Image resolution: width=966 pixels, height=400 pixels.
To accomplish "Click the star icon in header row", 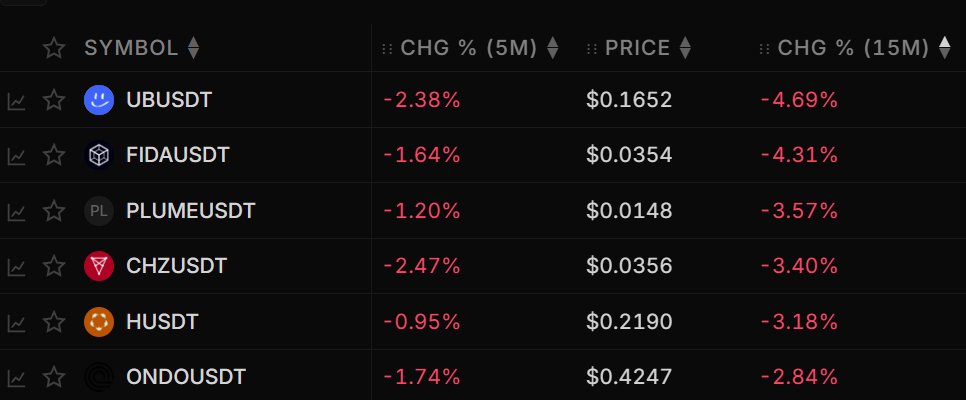I will (54, 47).
